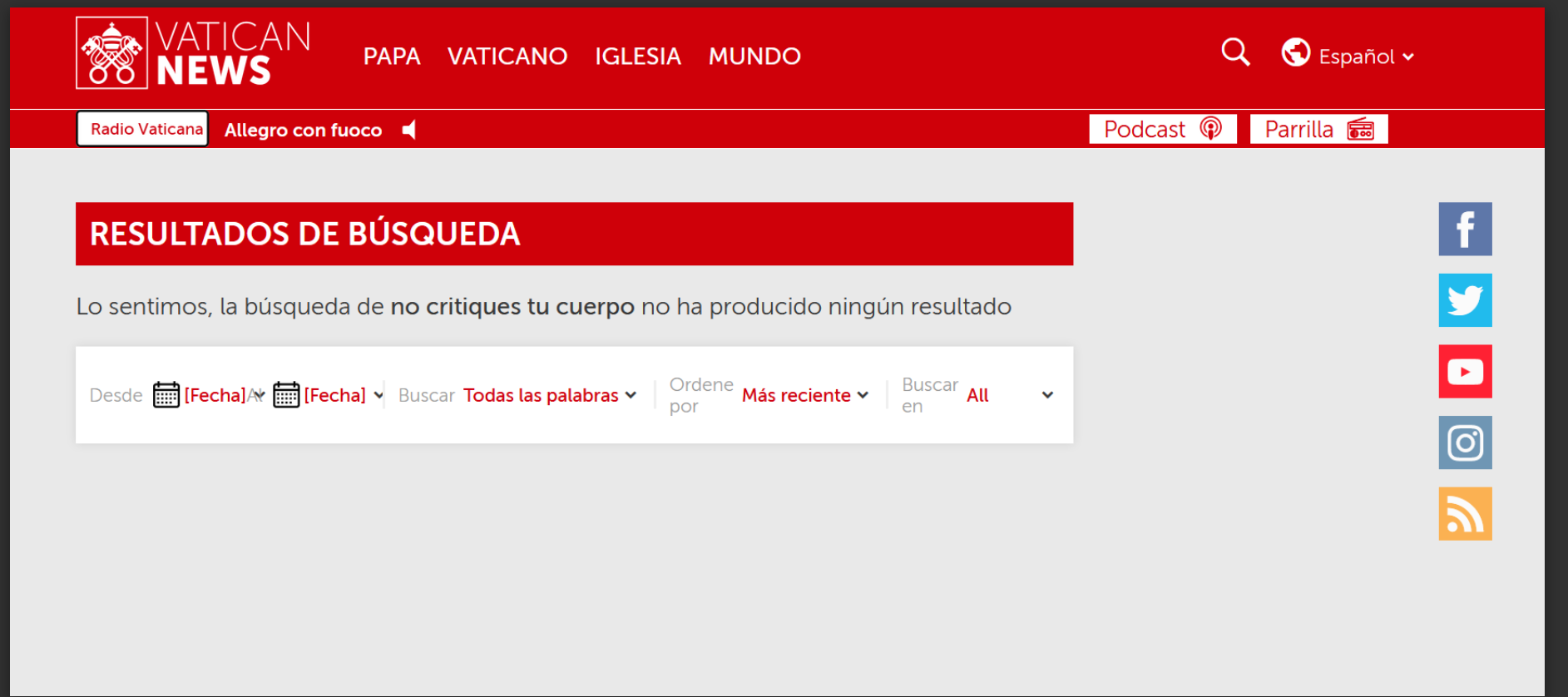Open the Más reciente sort dropdown

point(804,395)
